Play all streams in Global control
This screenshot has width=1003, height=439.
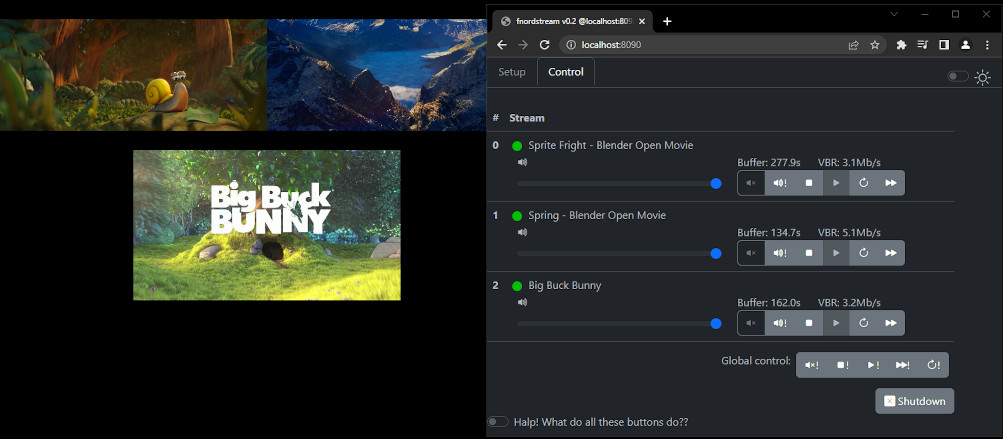pyautogui.click(x=873, y=365)
